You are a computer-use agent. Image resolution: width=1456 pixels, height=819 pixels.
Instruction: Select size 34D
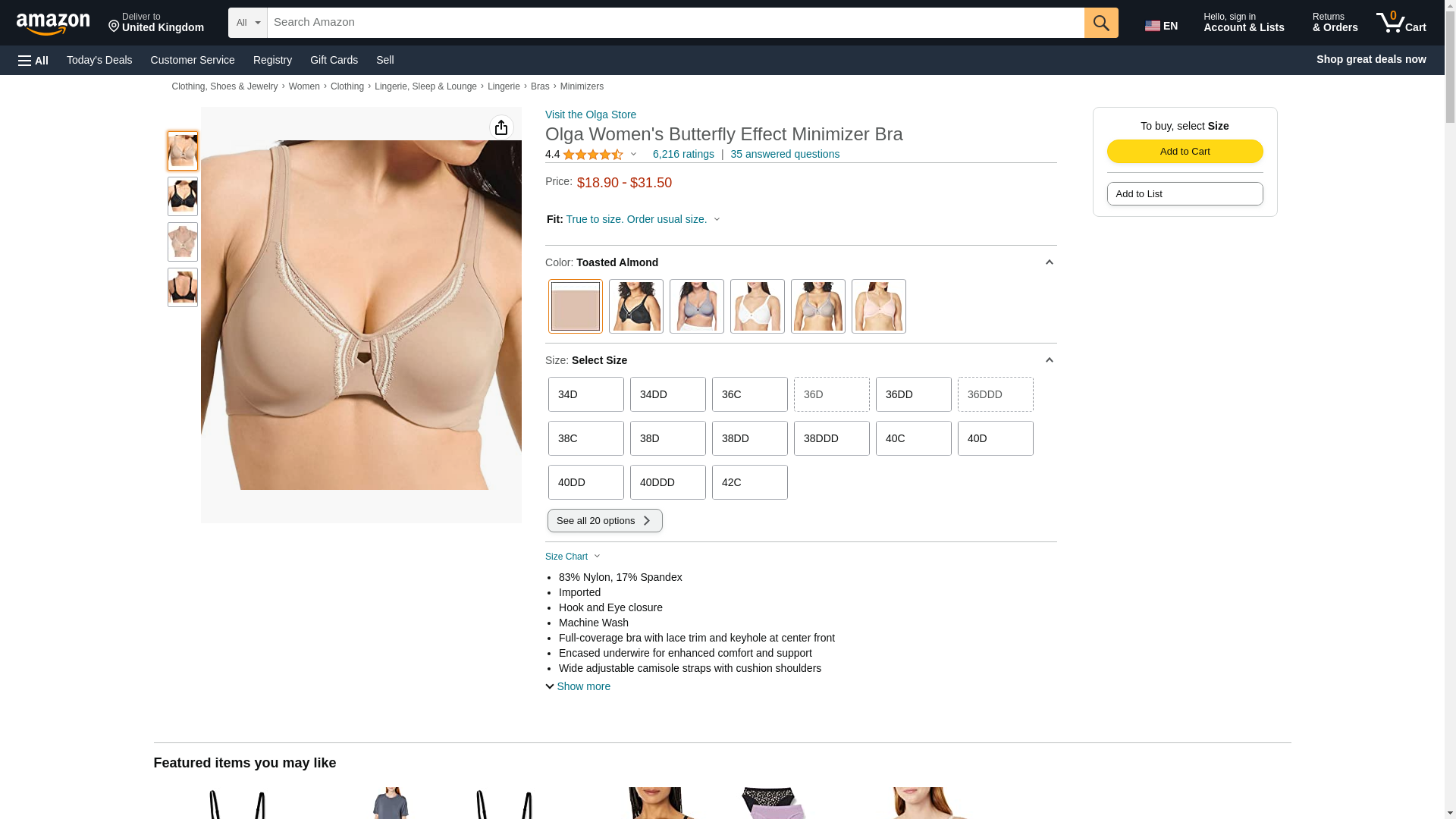586,394
